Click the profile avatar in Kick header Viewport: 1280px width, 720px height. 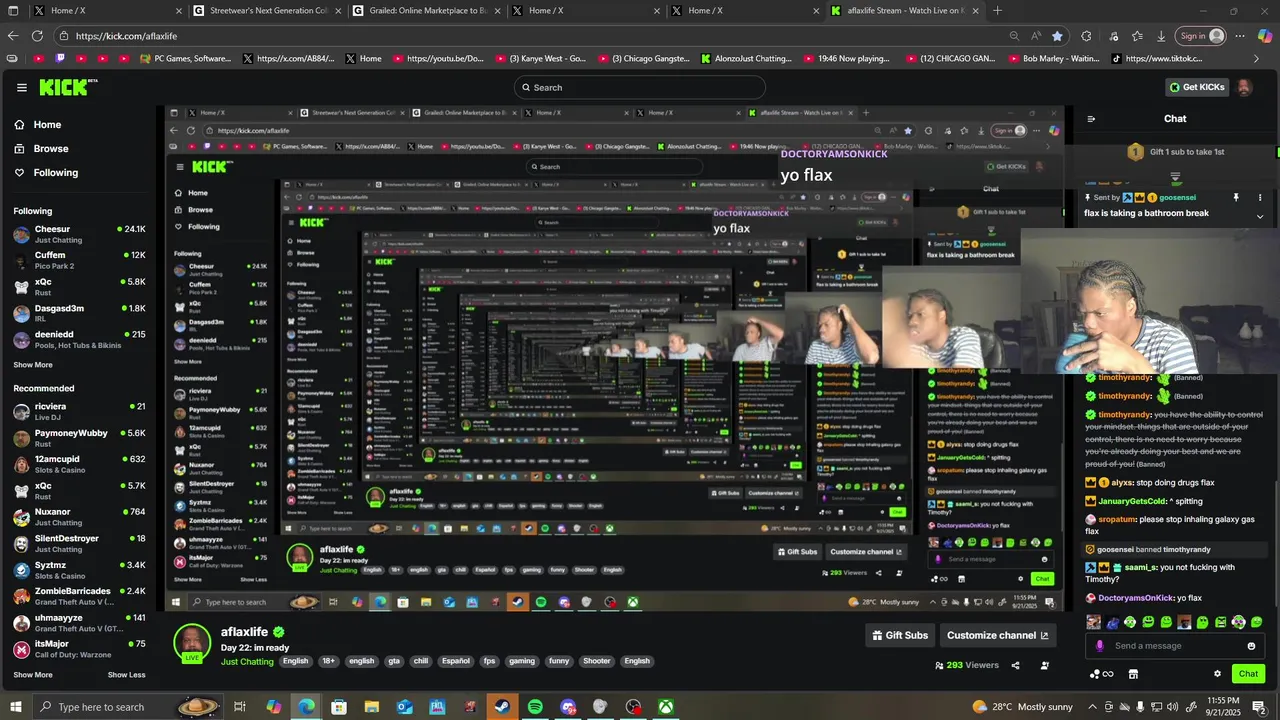[x=1244, y=87]
